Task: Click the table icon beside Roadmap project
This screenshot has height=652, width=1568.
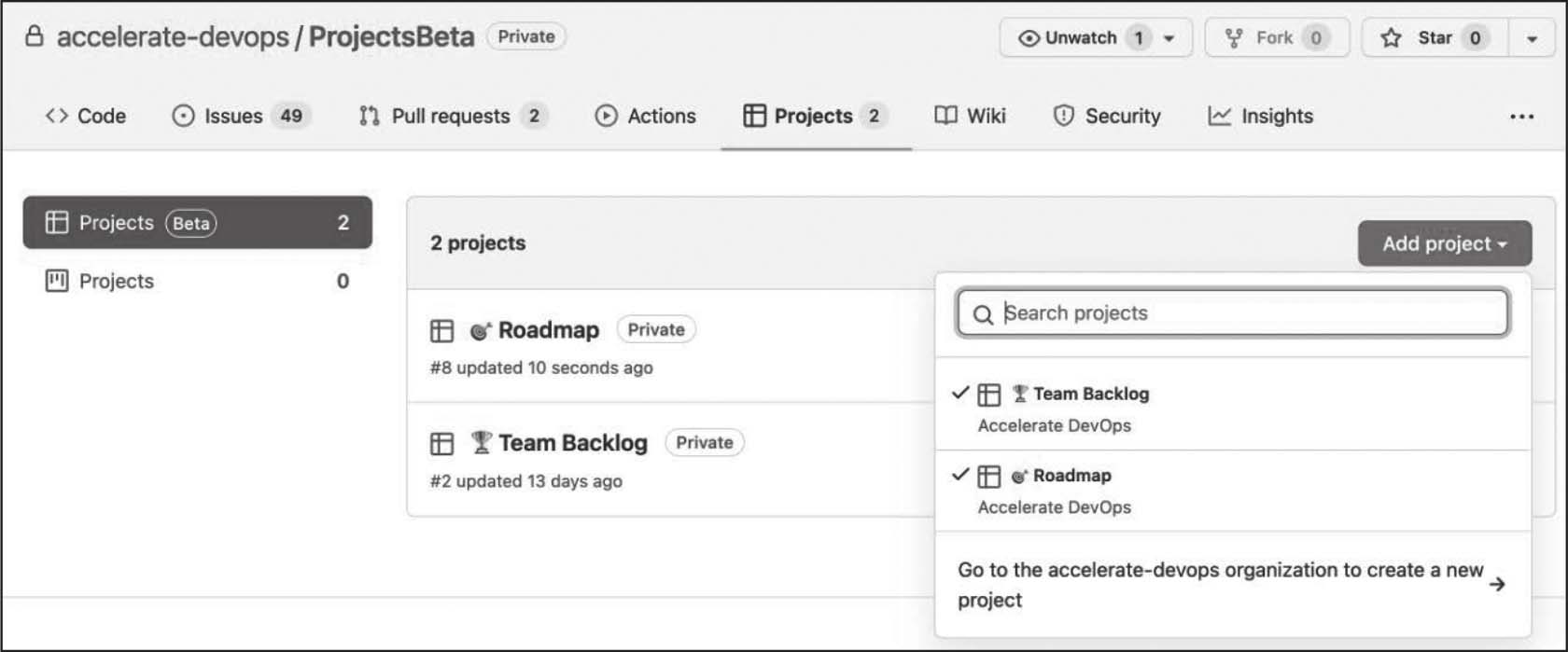Action: tap(441, 331)
